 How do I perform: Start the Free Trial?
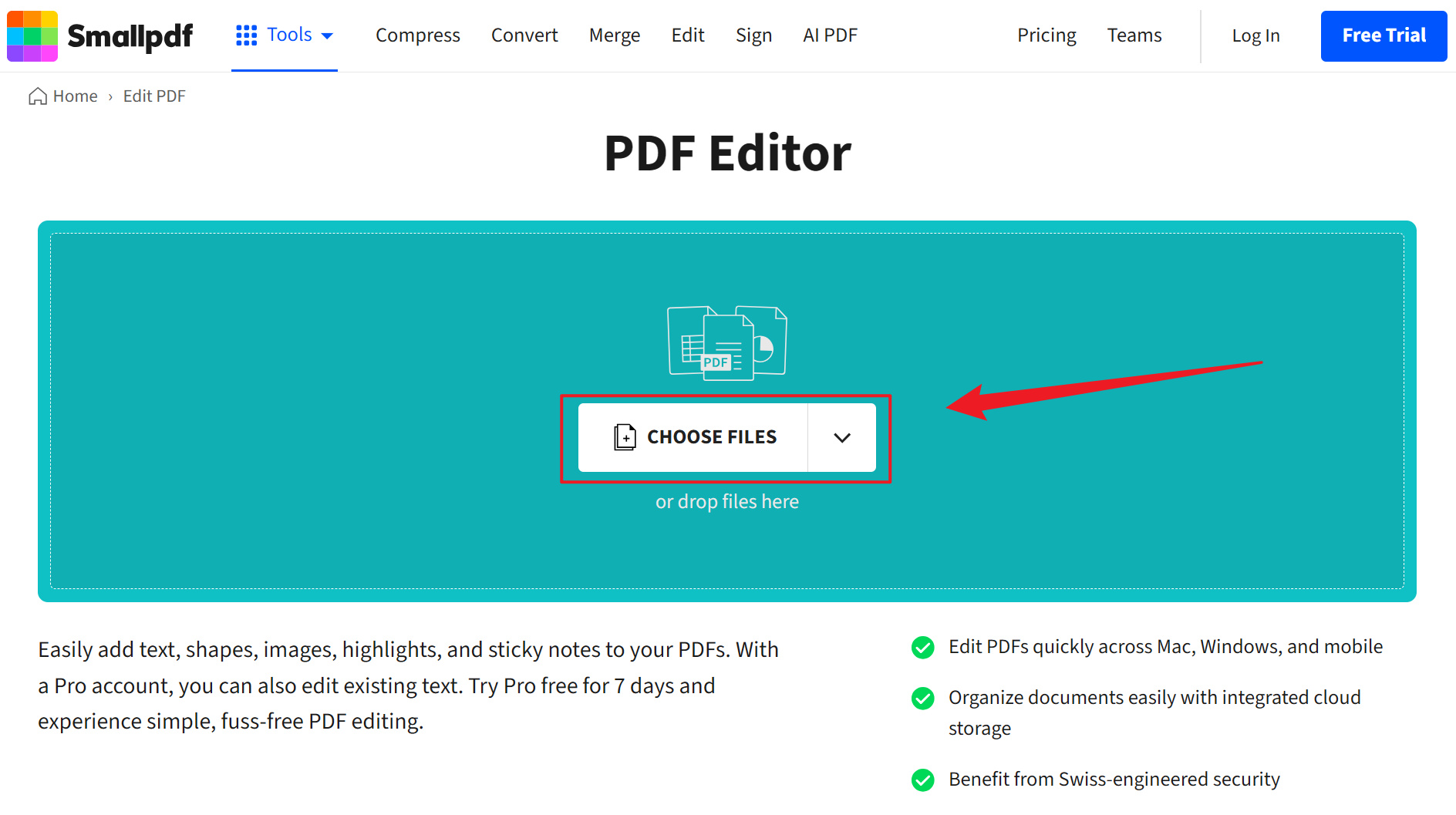(1384, 35)
